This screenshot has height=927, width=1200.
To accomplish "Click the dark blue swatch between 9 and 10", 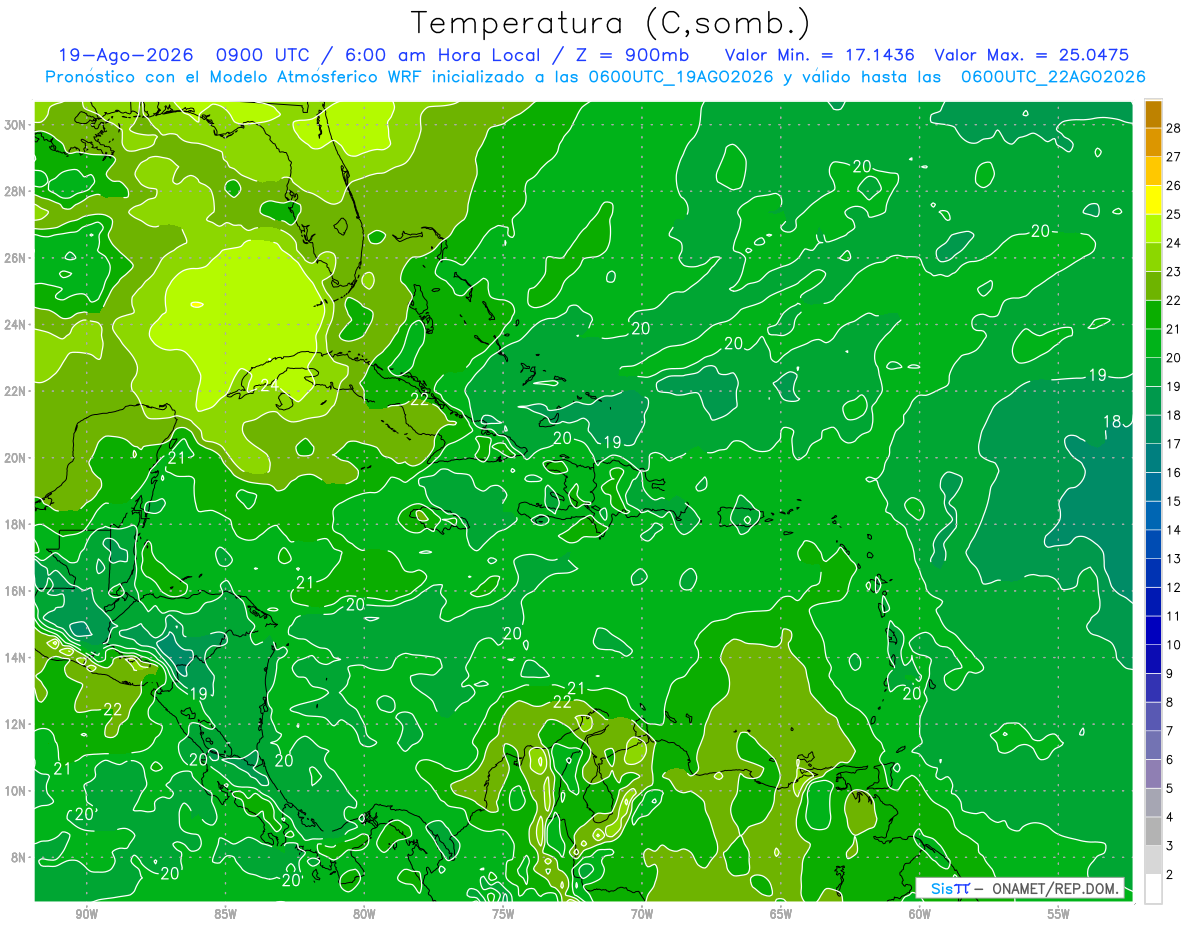I will 1153,659.
